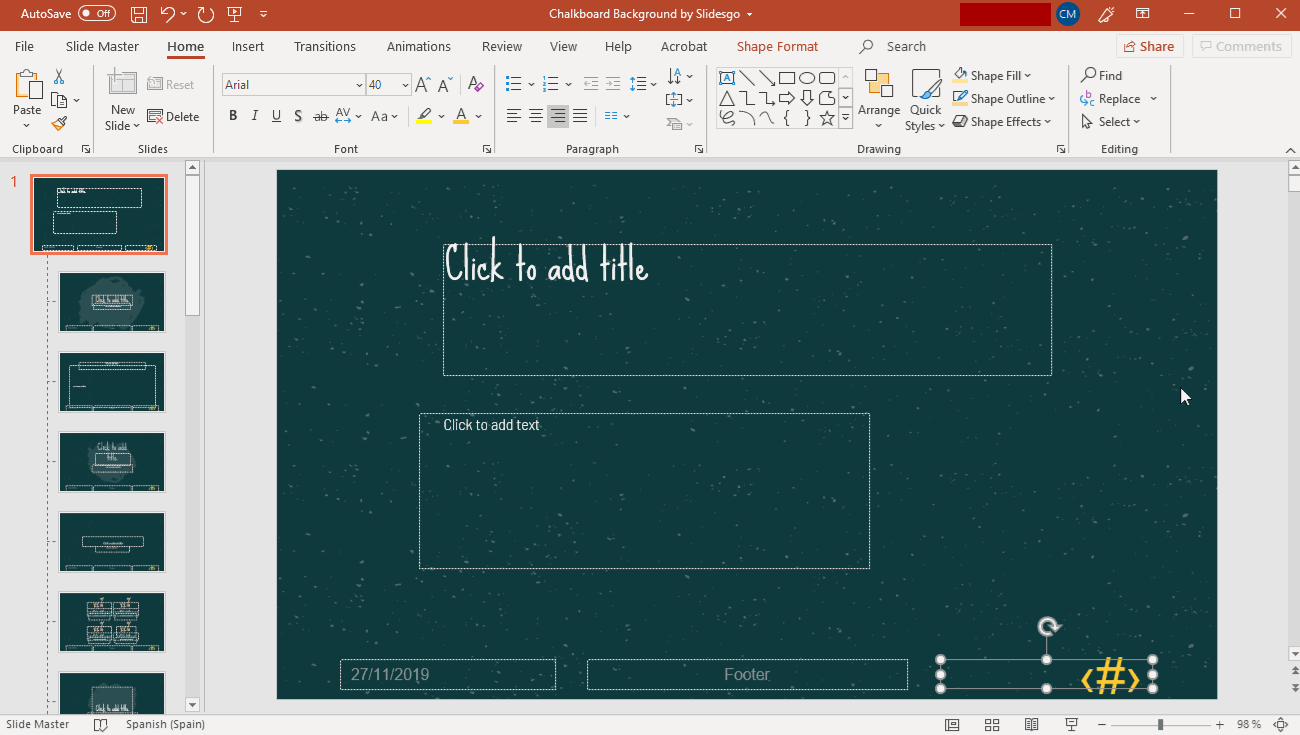Switch to the Shape Format tab
This screenshot has height=735, width=1300.
pyautogui.click(x=777, y=47)
